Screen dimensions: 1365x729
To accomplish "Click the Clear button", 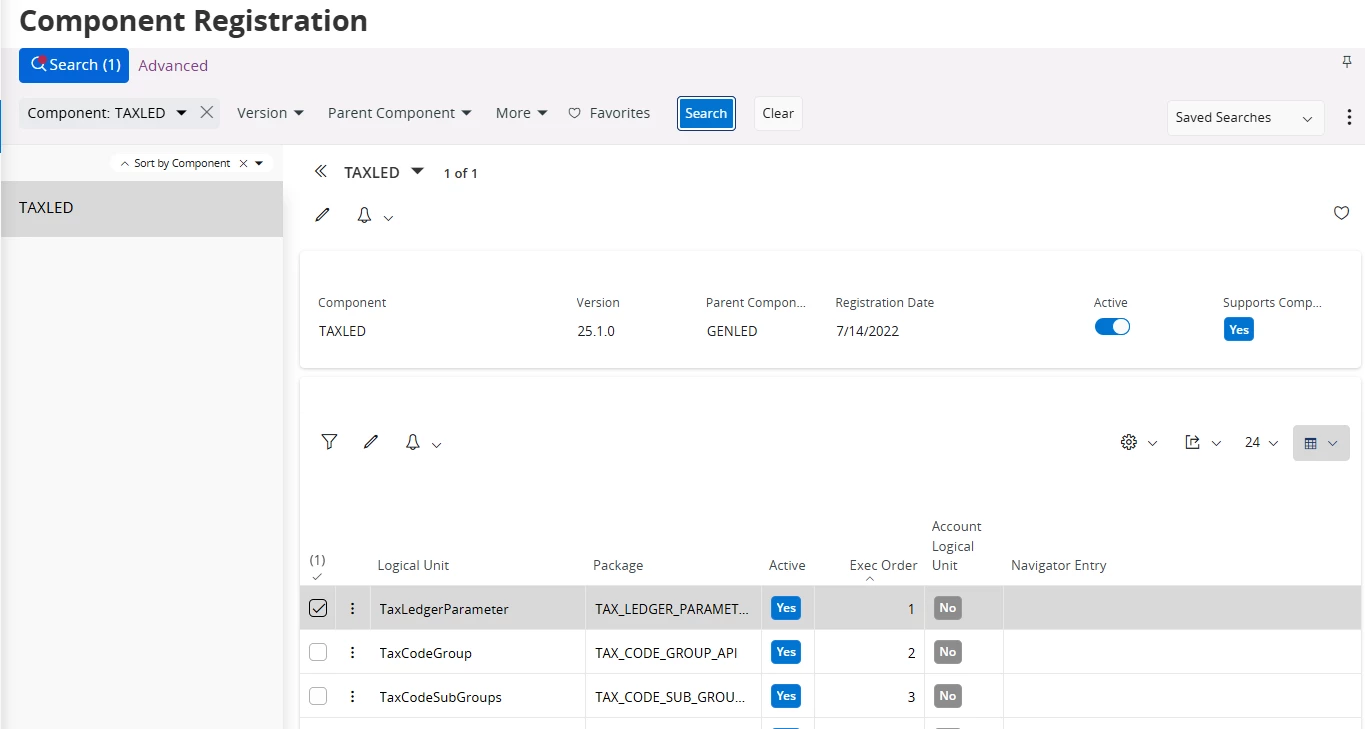I will click(778, 113).
